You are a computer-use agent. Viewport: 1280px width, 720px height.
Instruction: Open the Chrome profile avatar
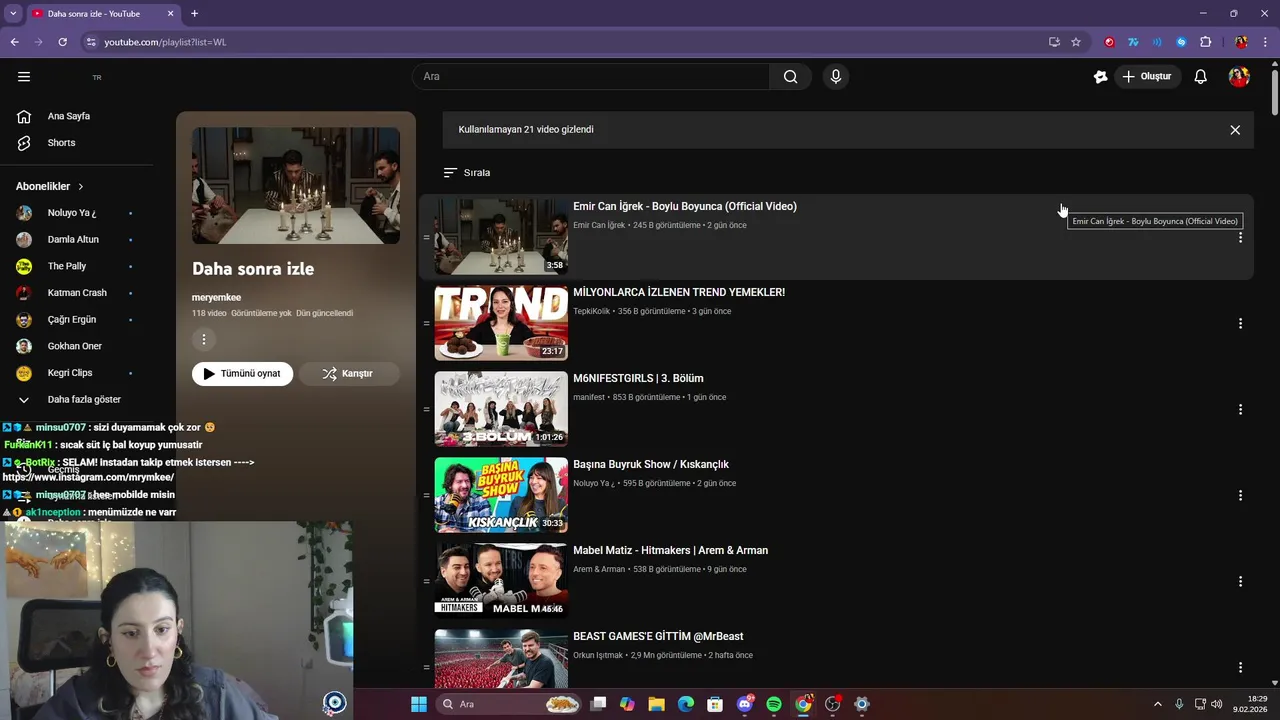click(1241, 42)
